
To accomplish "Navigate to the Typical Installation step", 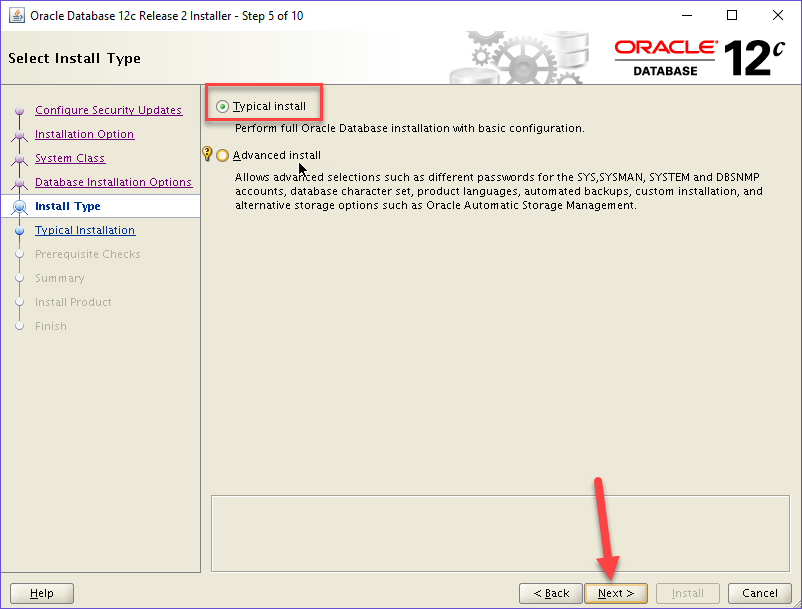I will [85, 230].
